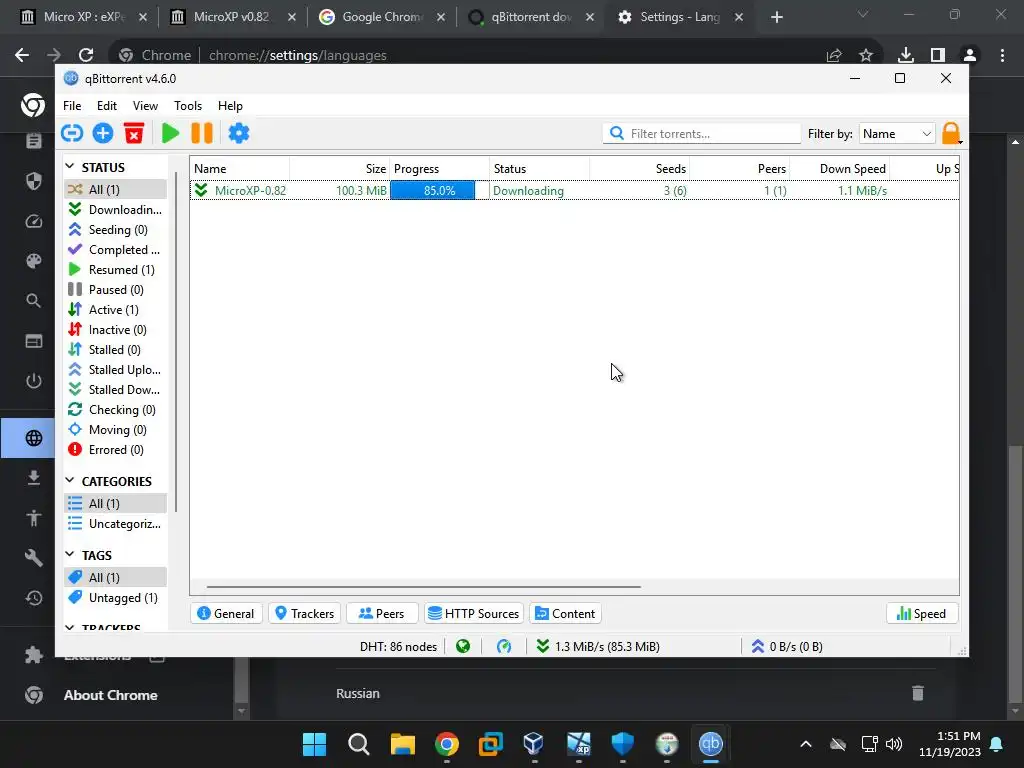
Task: Sort by the Size column header
Action: pyautogui.click(x=340, y=168)
